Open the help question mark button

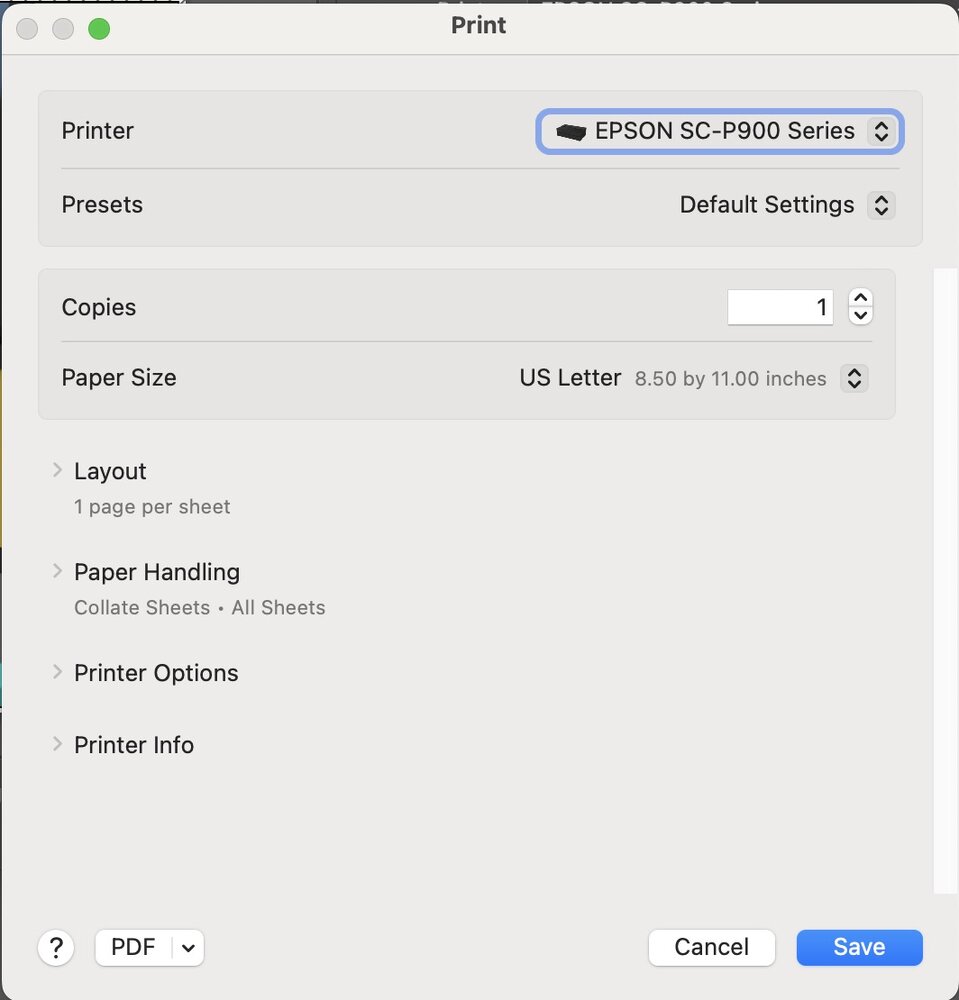(56, 947)
